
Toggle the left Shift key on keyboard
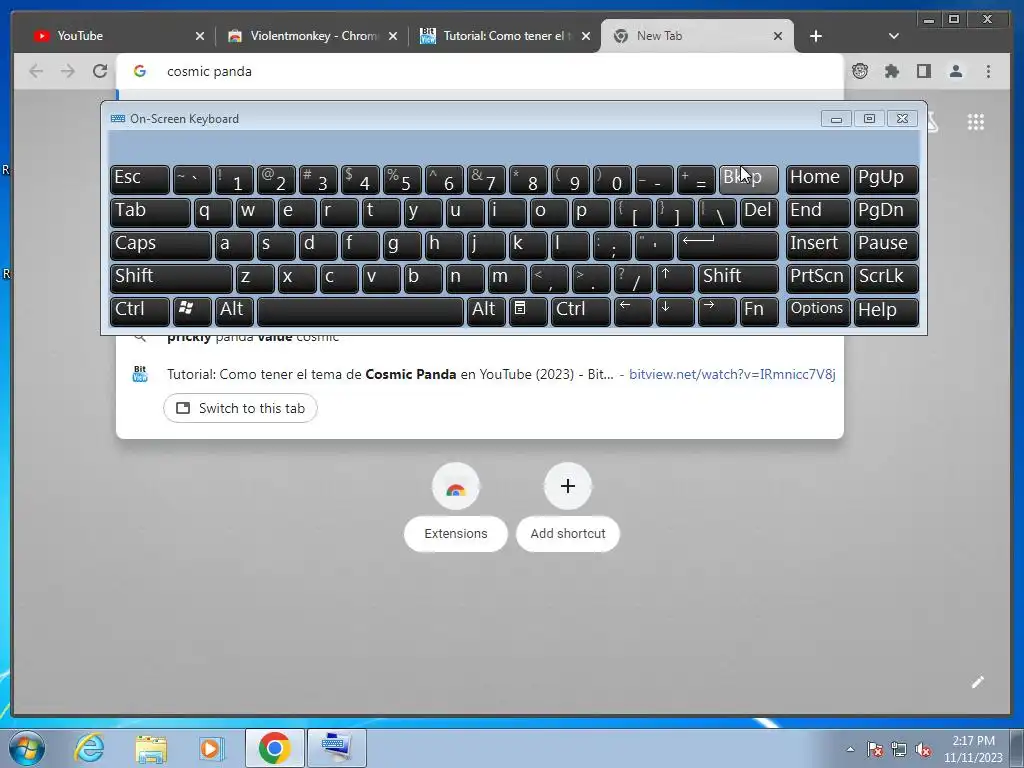point(171,278)
